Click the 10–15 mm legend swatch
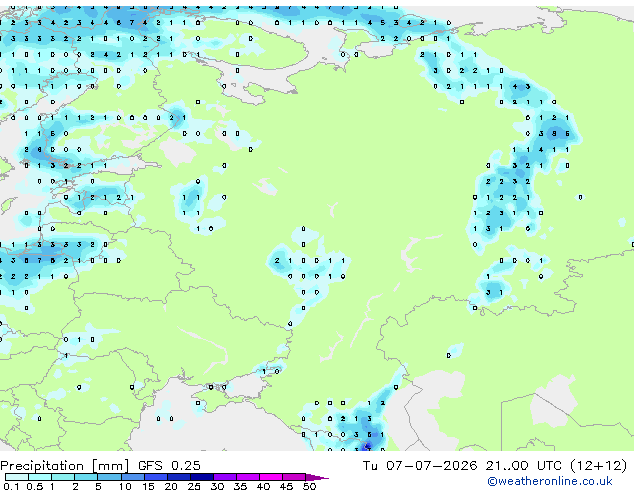634x490 pixels. coord(132,477)
